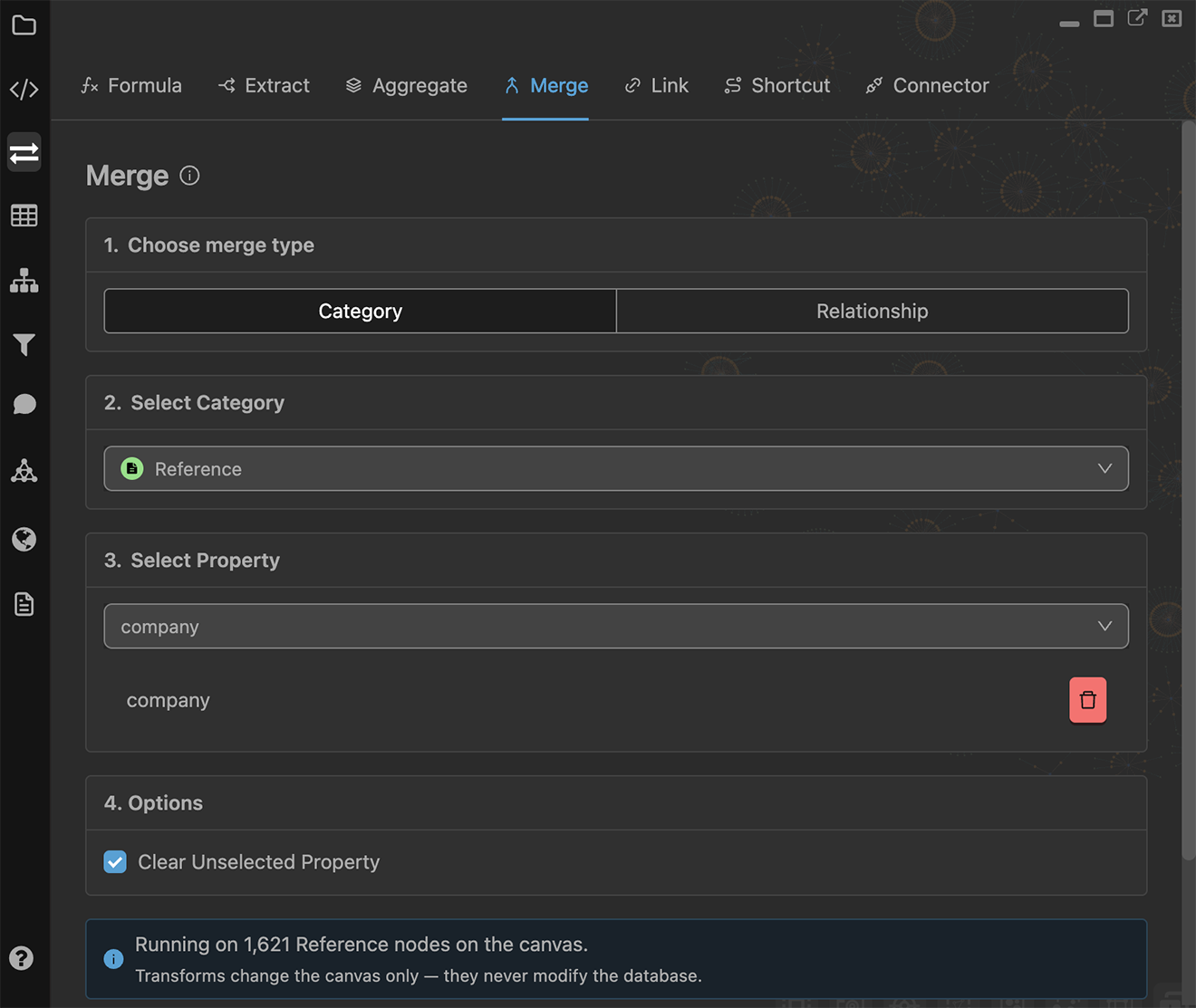The width and height of the screenshot is (1196, 1008).
Task: Switch to the Extract tab
Action: click(264, 85)
